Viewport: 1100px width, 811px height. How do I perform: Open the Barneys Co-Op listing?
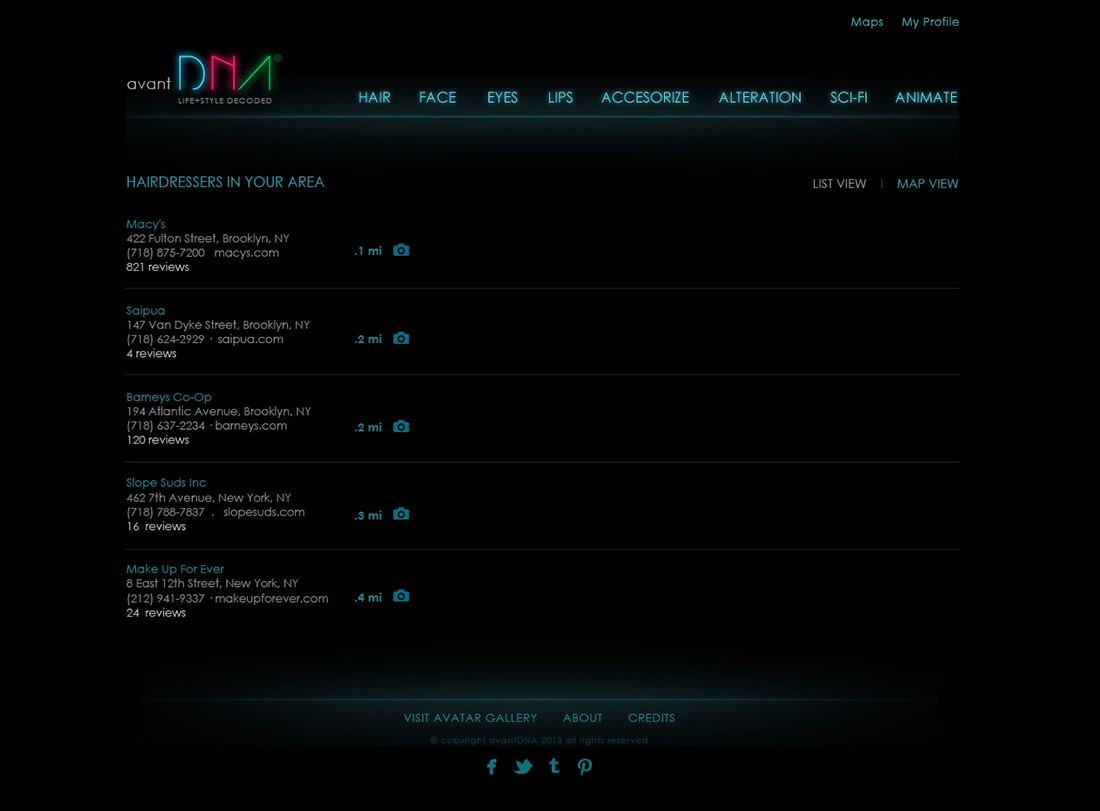168,397
